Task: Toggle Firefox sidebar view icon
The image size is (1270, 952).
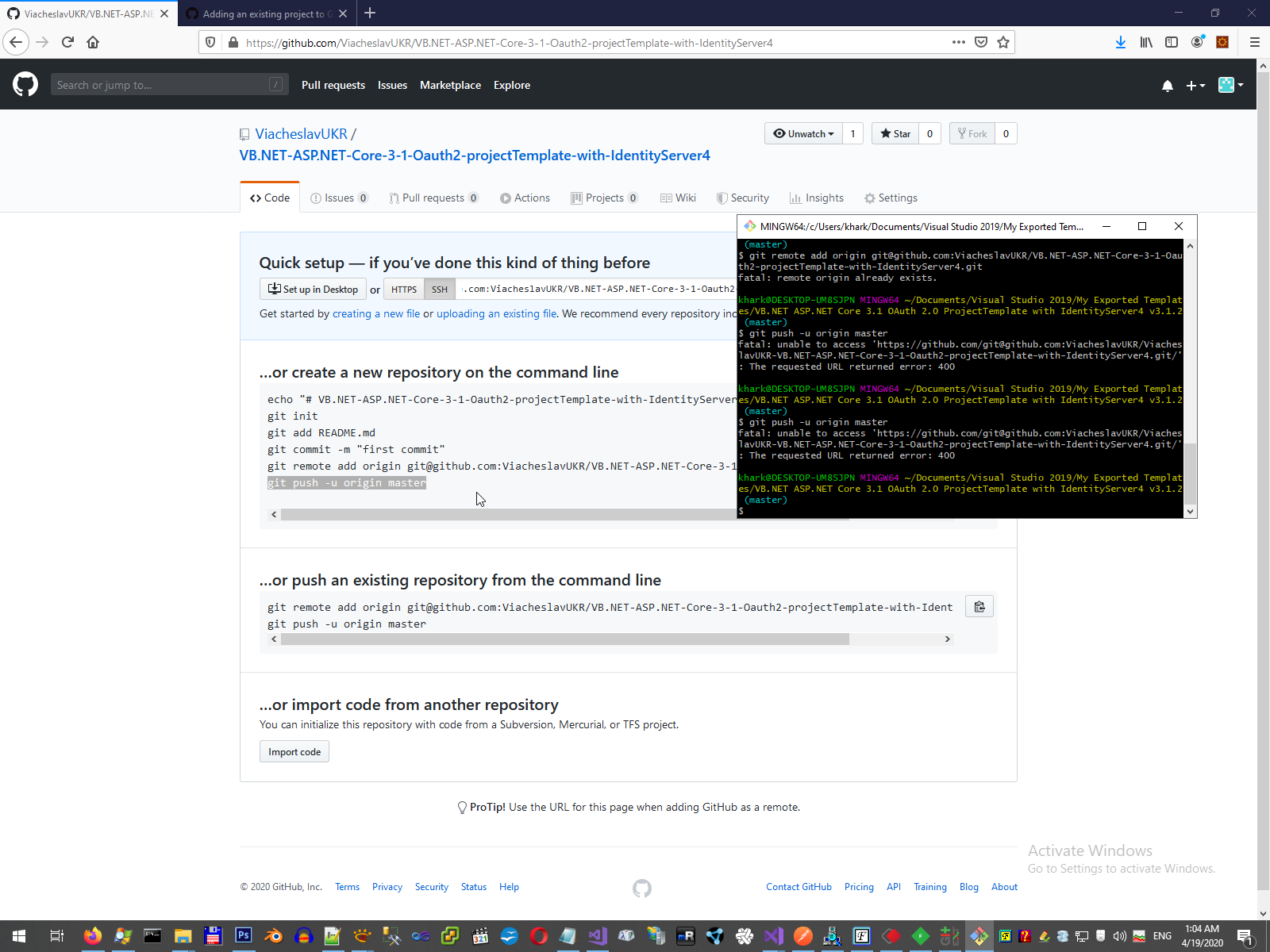Action: pyautogui.click(x=1172, y=42)
